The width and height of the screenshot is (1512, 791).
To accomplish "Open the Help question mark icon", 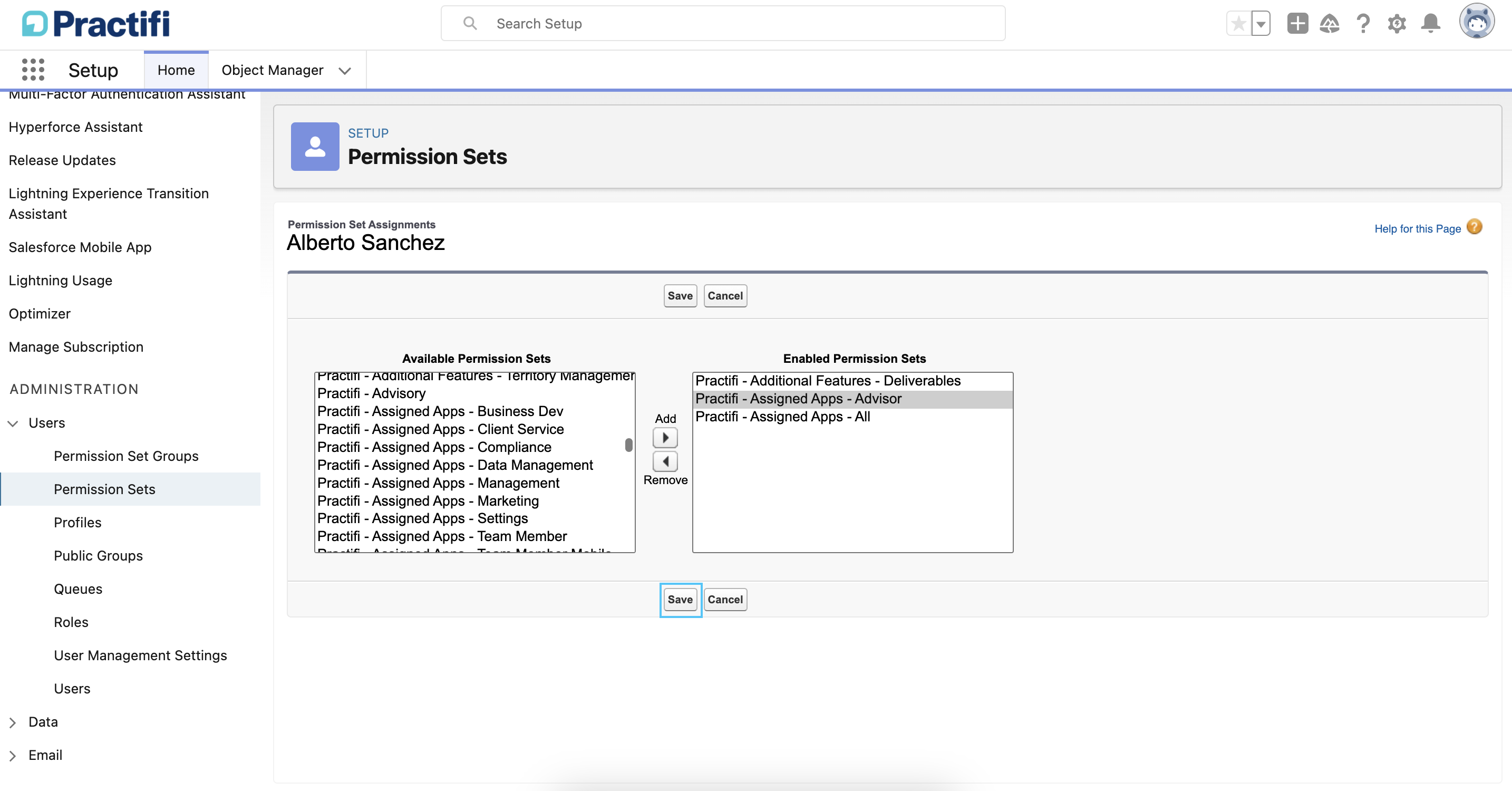I will [1363, 24].
